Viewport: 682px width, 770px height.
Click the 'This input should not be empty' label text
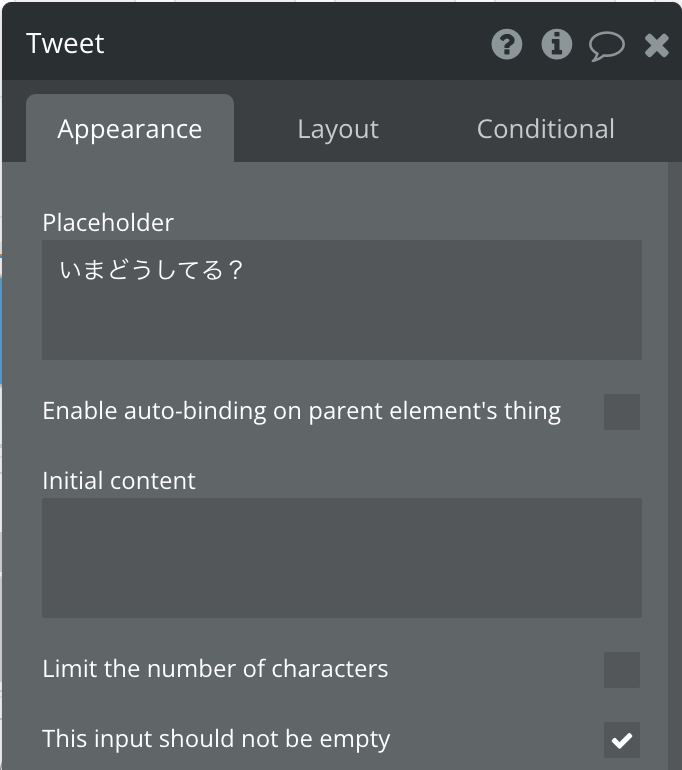[216, 739]
